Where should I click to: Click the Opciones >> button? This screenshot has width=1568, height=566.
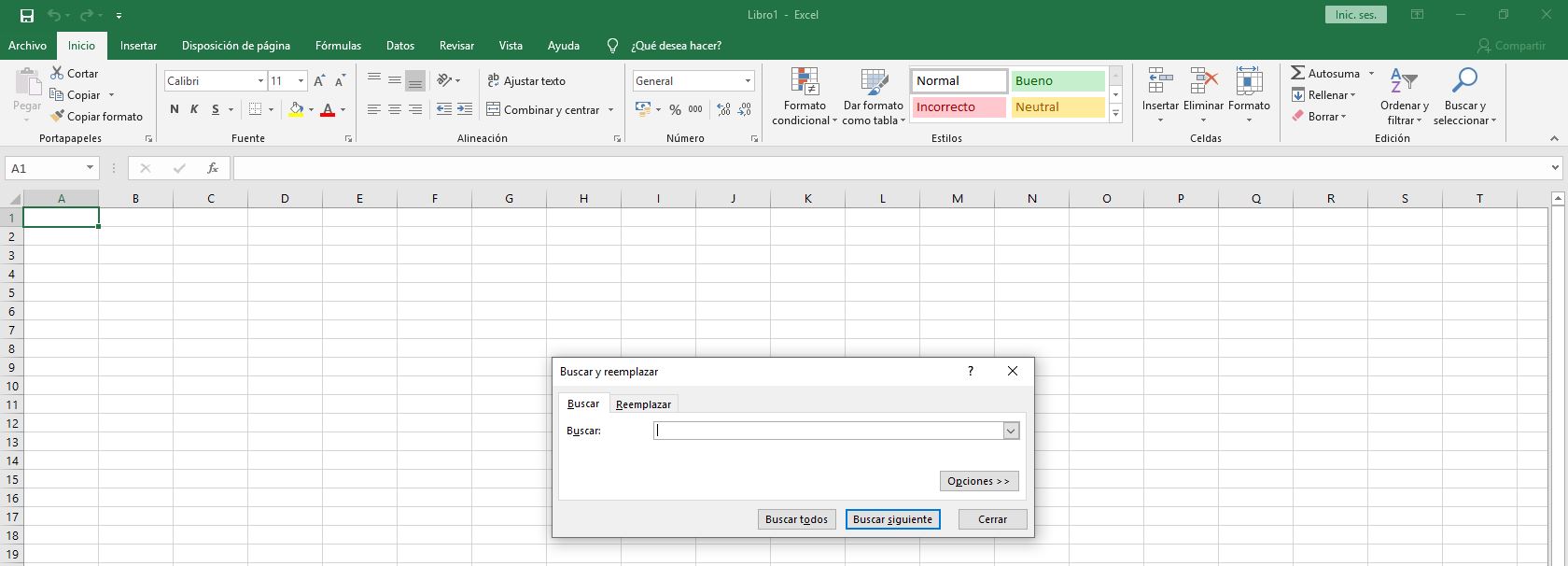978,481
